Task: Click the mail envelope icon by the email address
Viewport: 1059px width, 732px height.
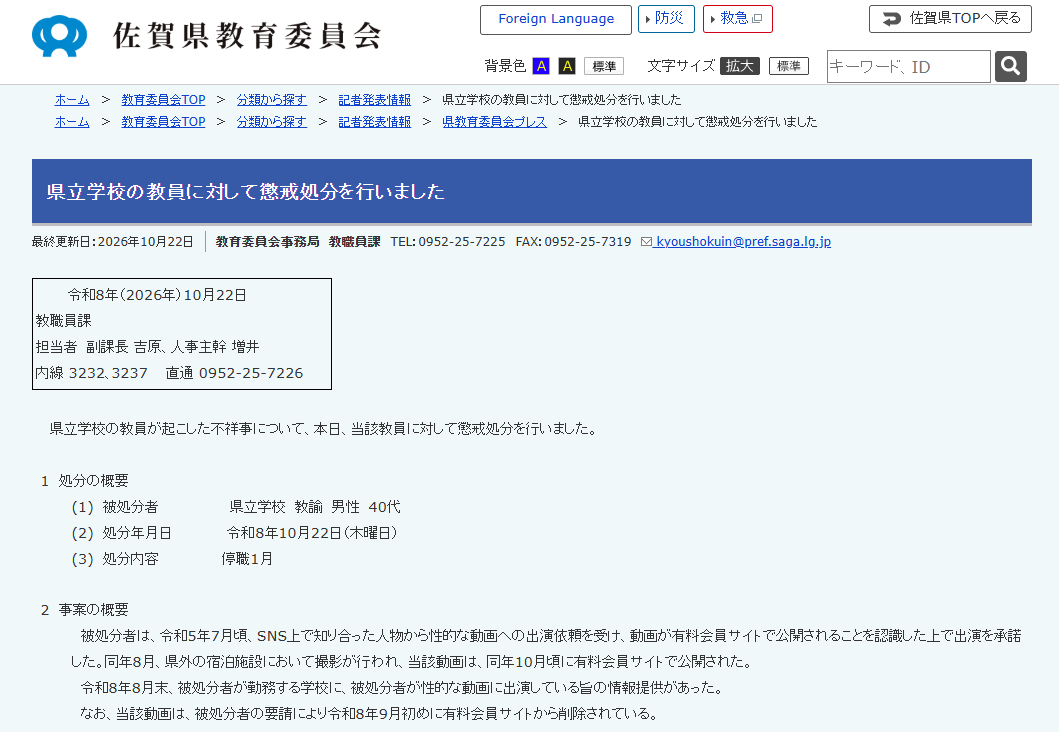Action: tap(646, 242)
